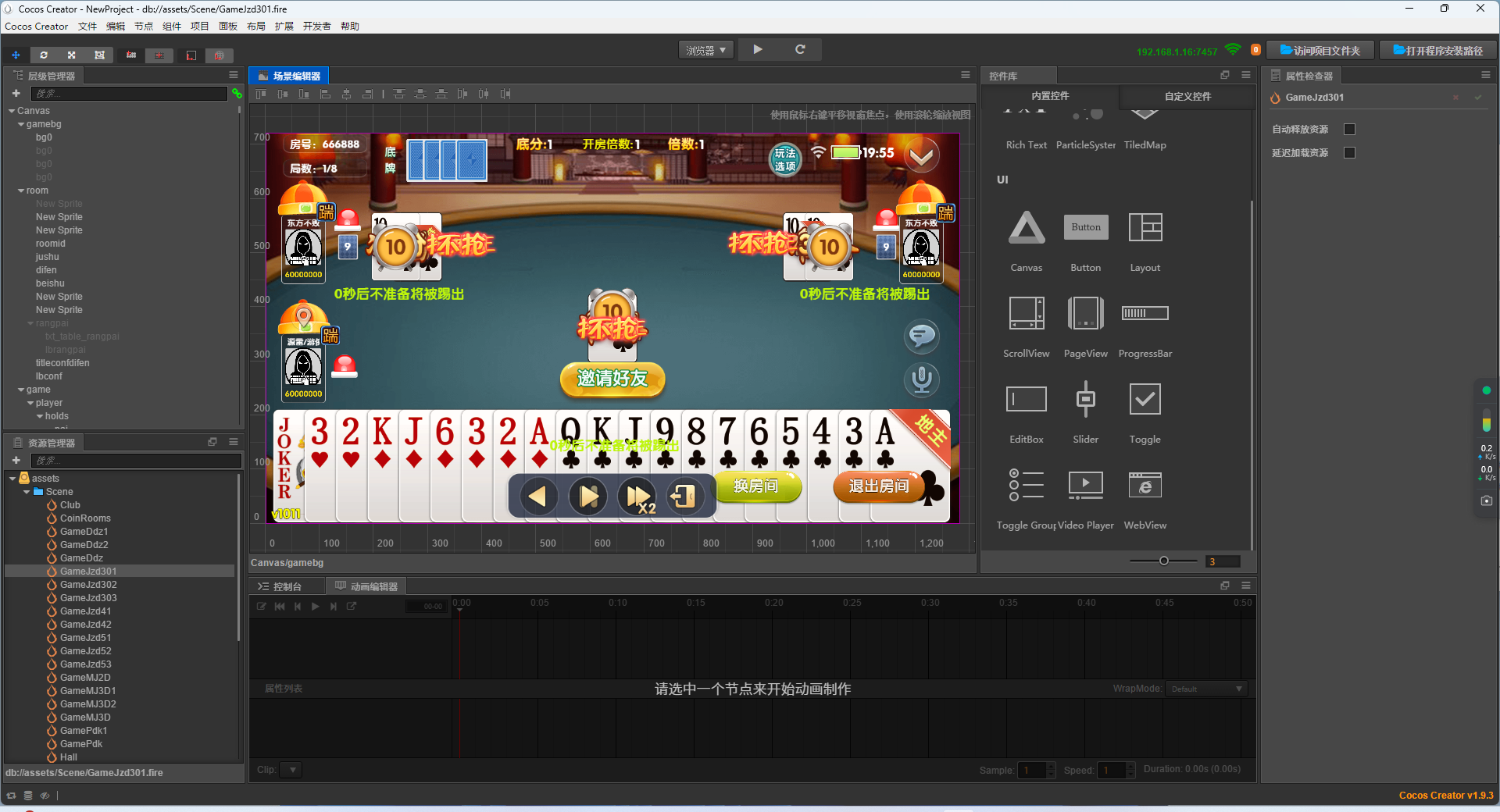Open the WrapMode Default dropdown
This screenshot has height=812, width=1500.
[1205, 689]
